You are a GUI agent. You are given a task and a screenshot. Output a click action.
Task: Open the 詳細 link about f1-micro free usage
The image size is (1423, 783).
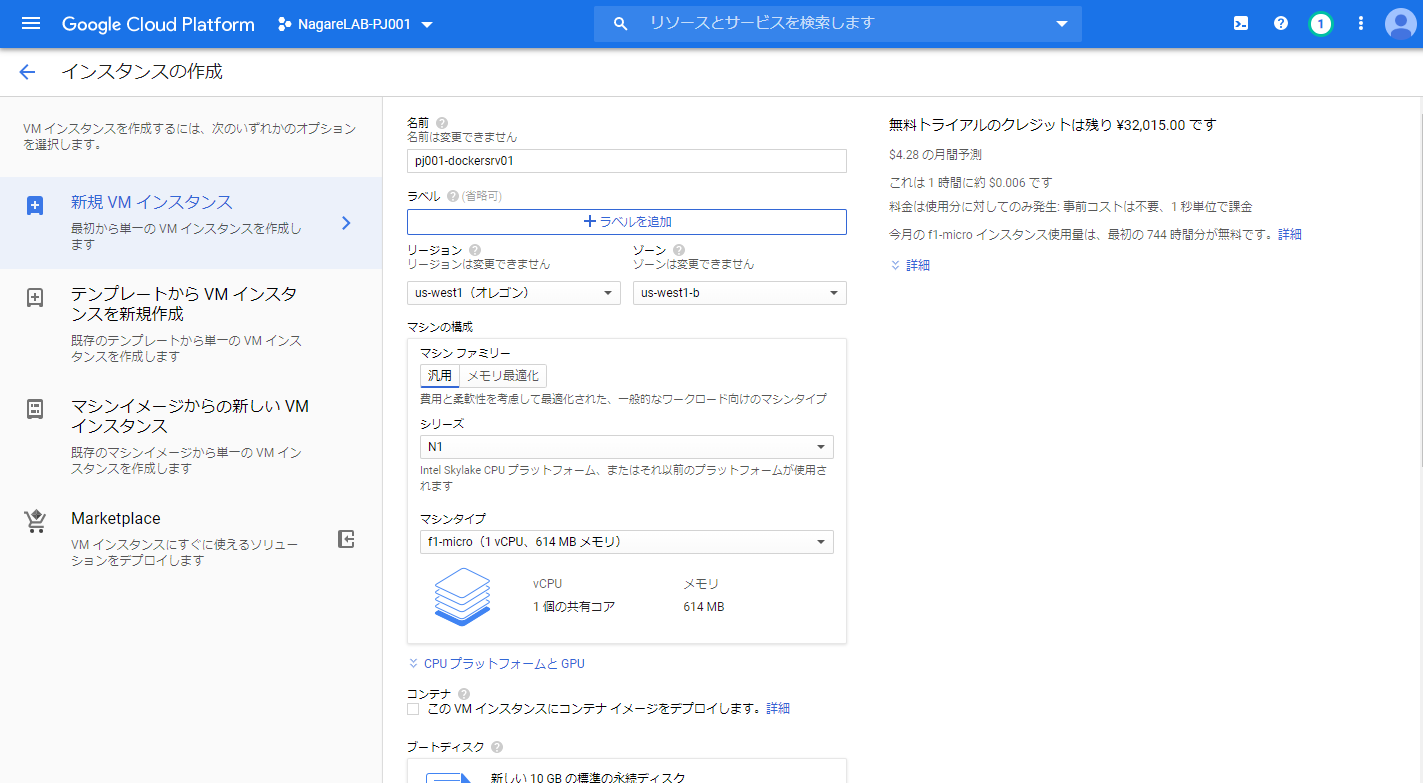[x=1290, y=235]
